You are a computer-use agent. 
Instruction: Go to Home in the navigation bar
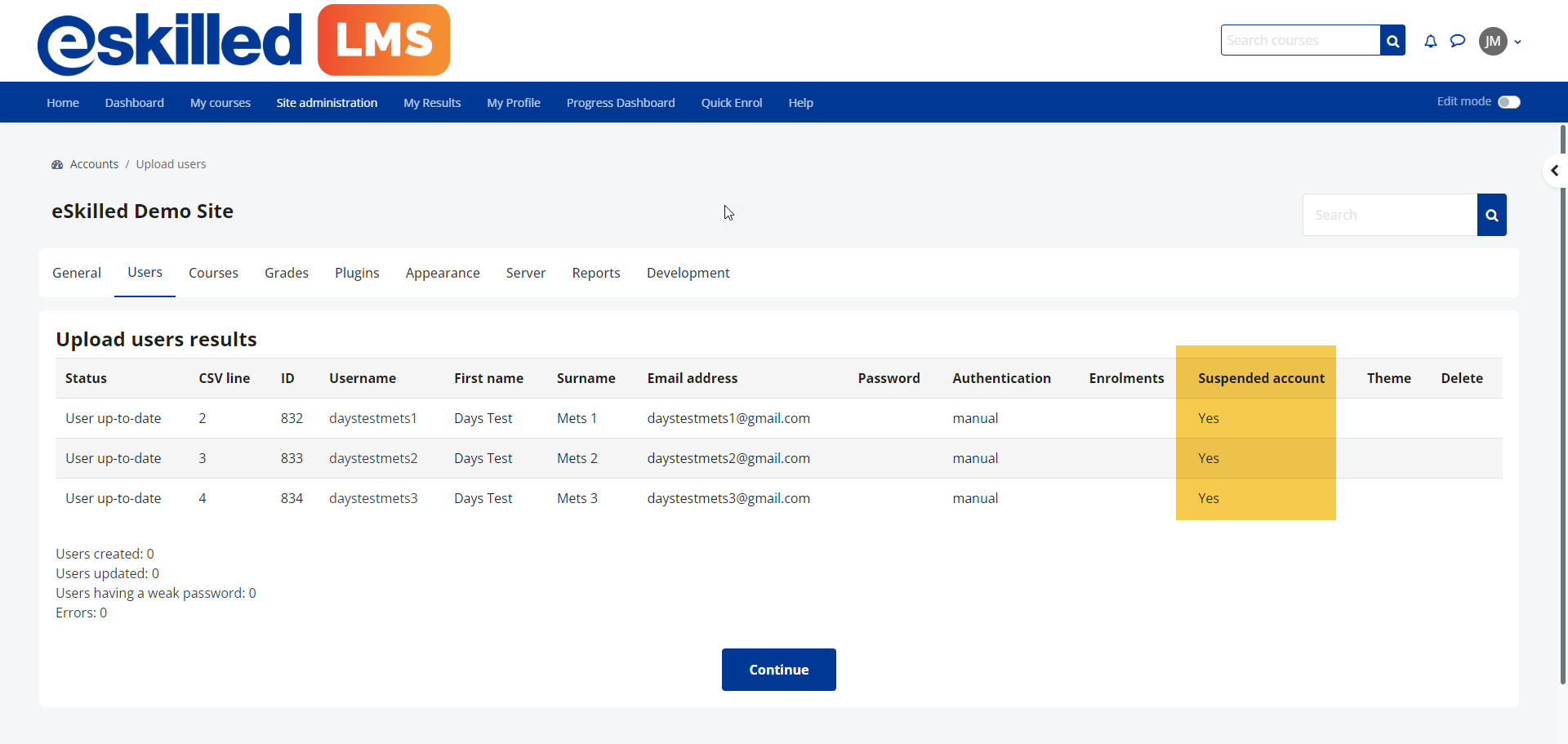[63, 103]
